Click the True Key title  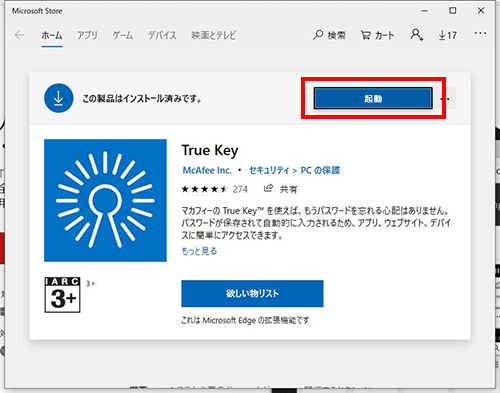[210, 151]
